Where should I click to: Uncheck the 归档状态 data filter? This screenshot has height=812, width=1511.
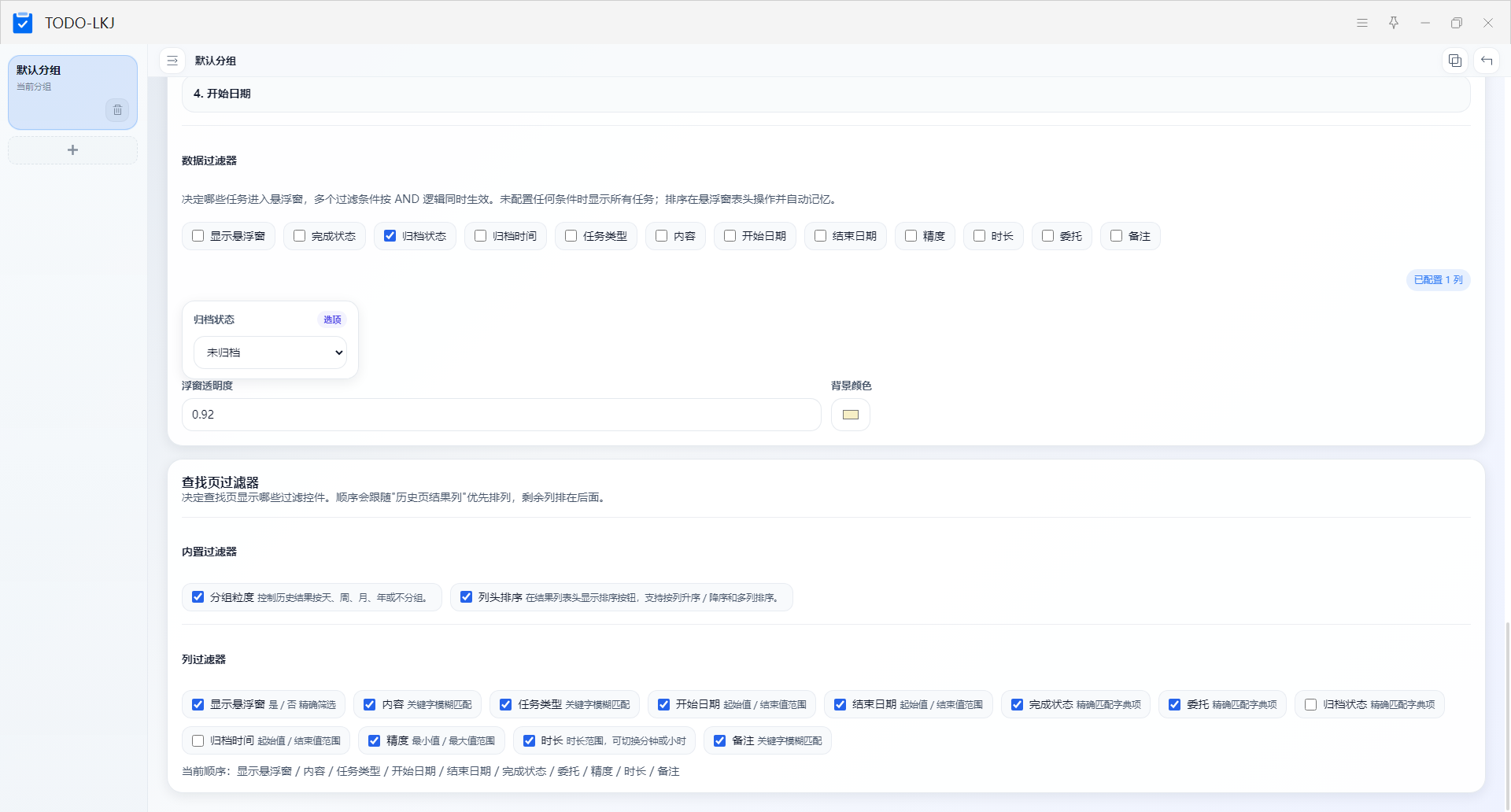(x=390, y=236)
